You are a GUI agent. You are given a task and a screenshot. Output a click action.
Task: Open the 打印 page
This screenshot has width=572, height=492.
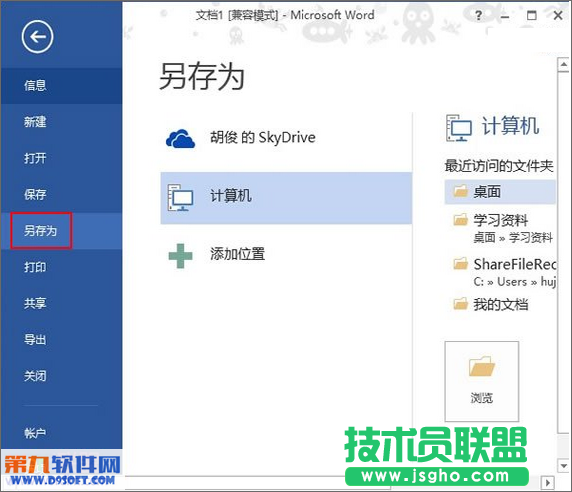pos(61,267)
